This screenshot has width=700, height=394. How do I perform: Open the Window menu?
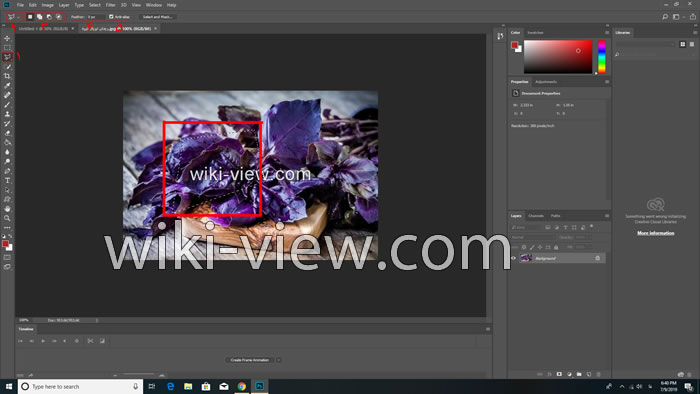click(x=154, y=5)
